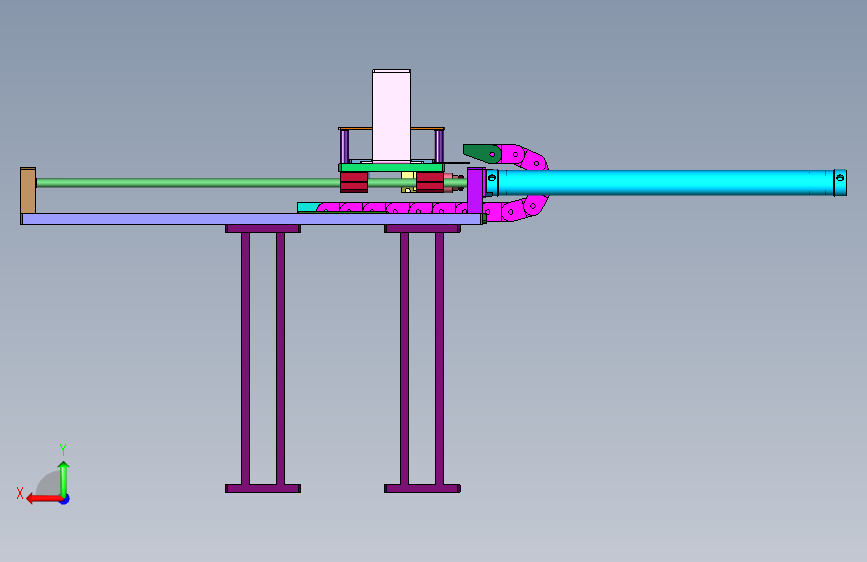Select the green carriage plate under white block
867x562 pixels.
point(391,168)
